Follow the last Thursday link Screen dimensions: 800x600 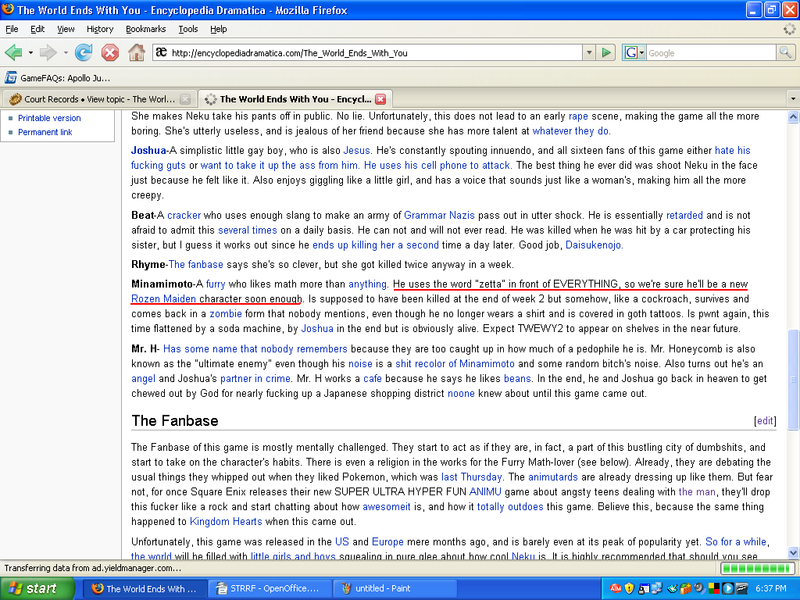pos(471,477)
